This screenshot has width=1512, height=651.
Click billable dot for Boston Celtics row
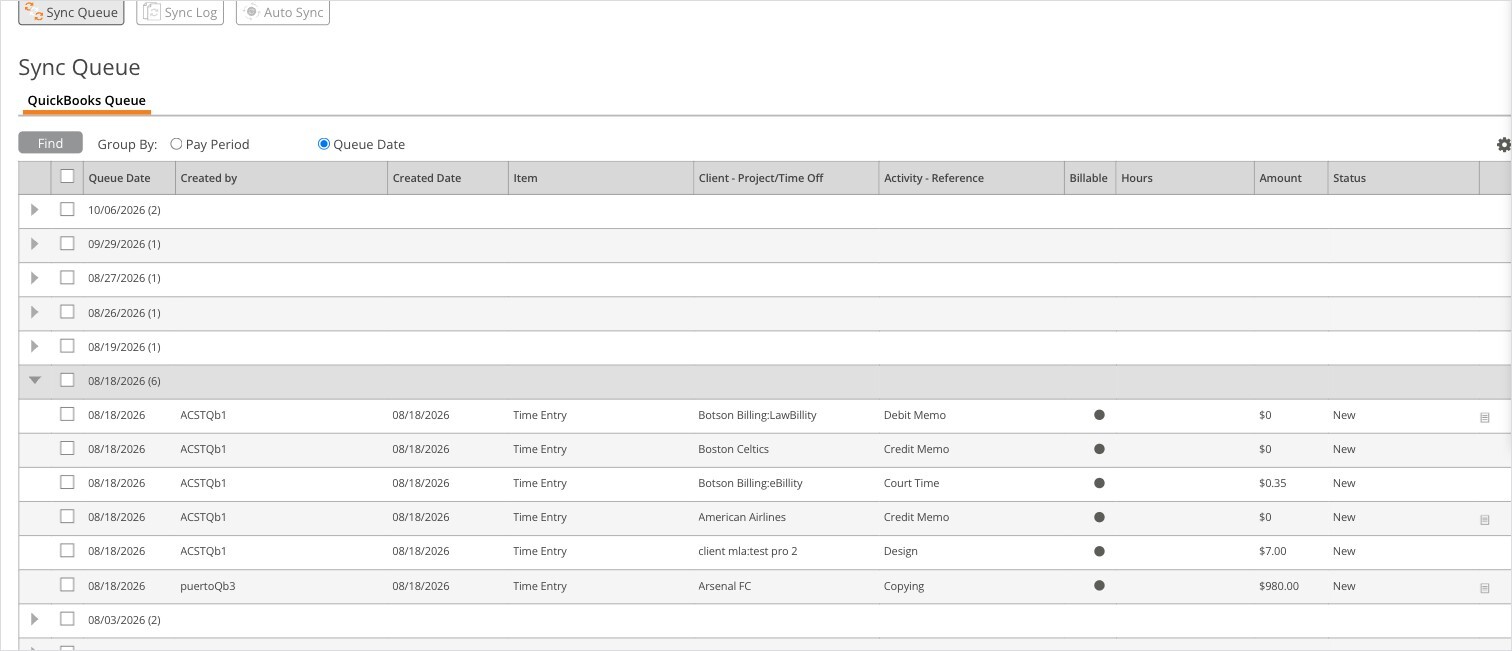pos(1099,449)
